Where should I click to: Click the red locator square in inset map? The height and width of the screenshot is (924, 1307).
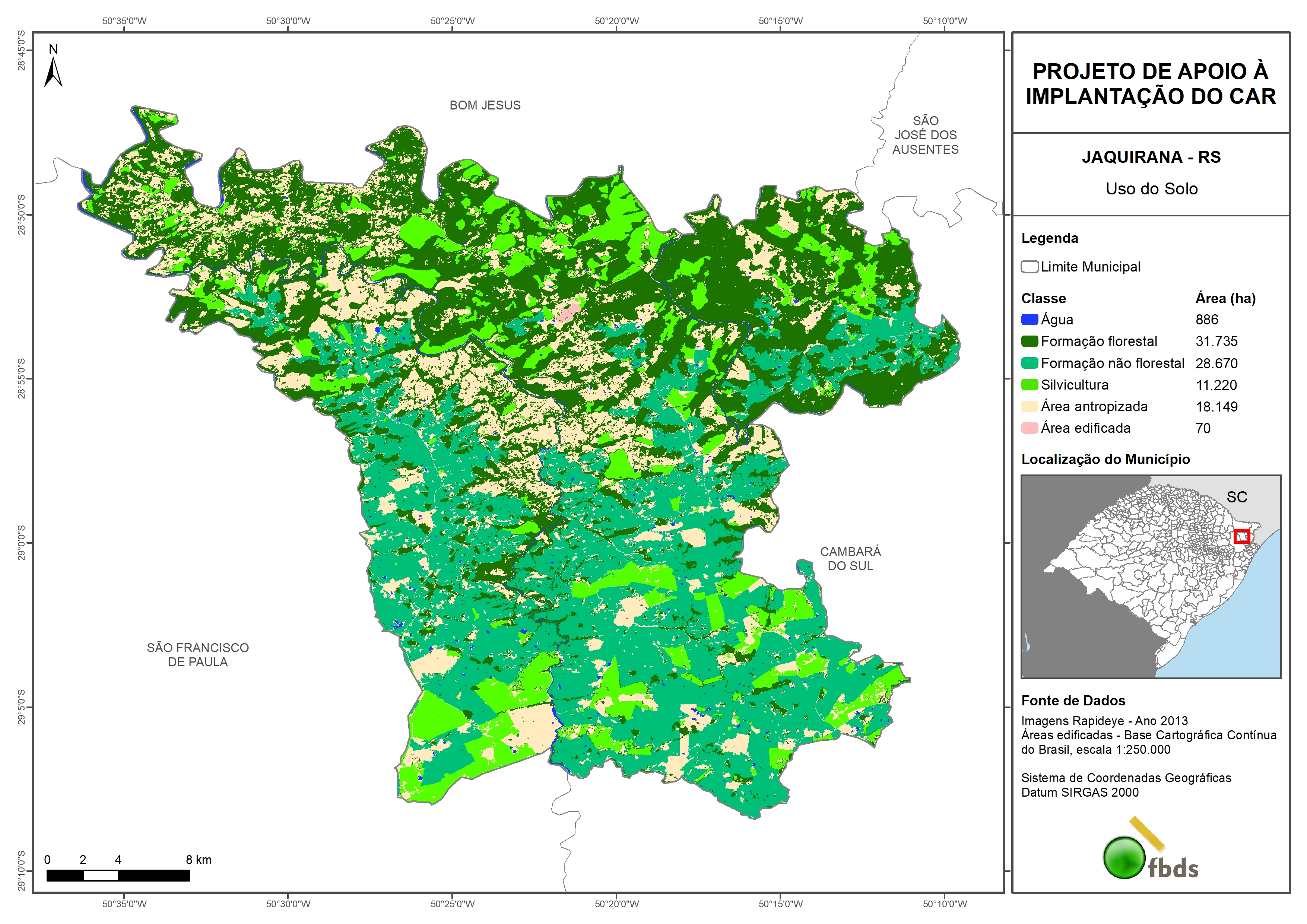tap(1241, 536)
